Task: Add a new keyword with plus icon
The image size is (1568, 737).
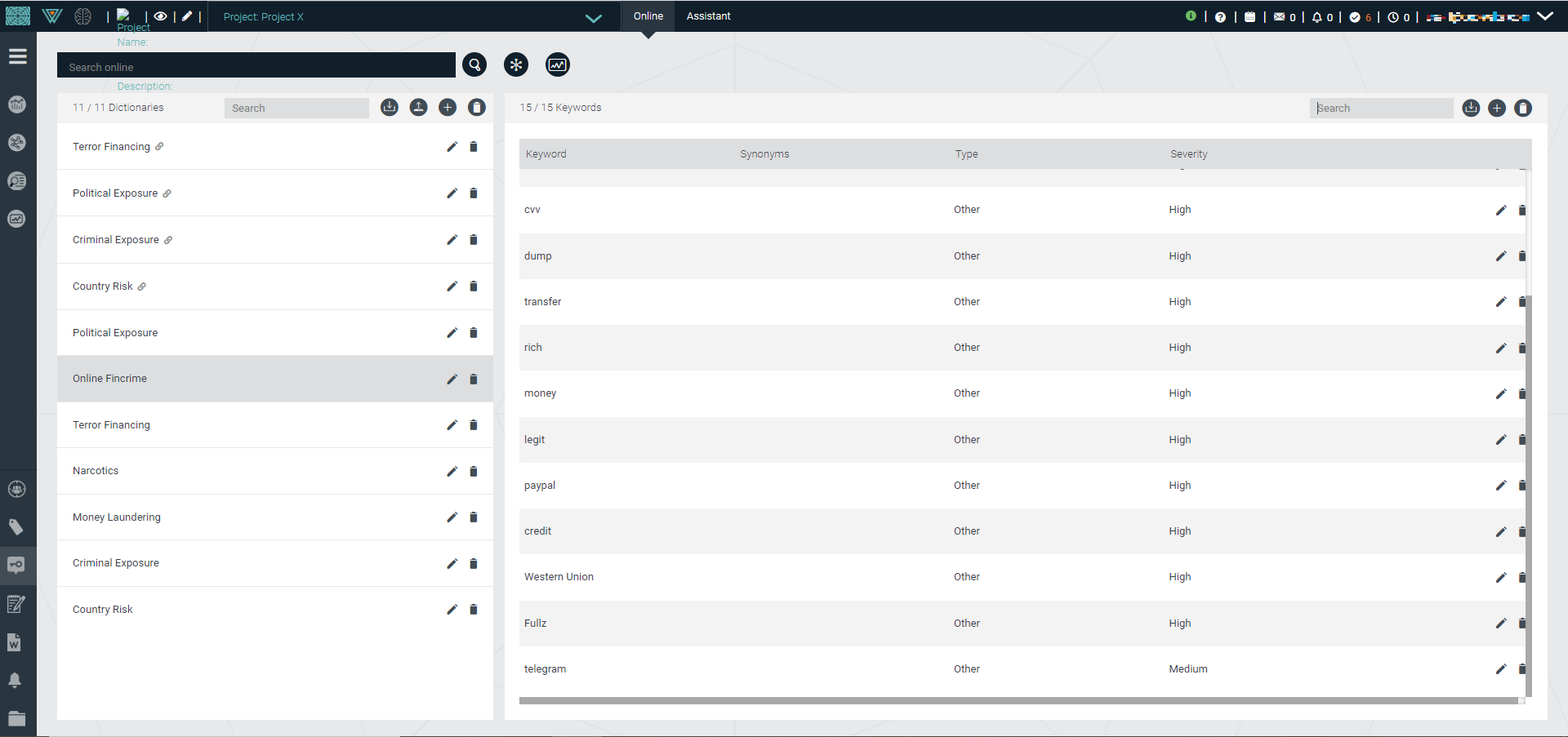Action: (x=1497, y=108)
